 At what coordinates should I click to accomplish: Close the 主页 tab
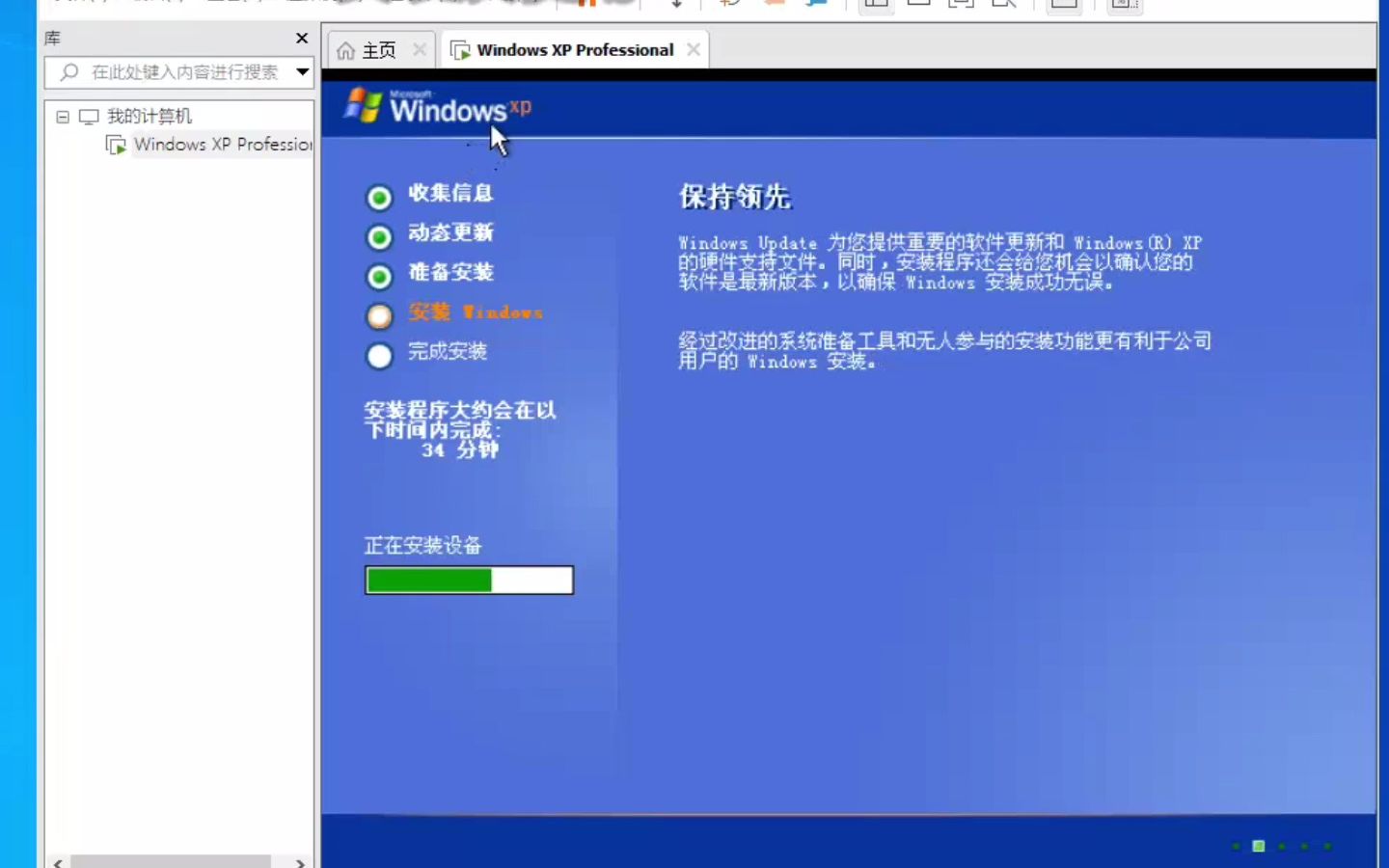(x=419, y=49)
